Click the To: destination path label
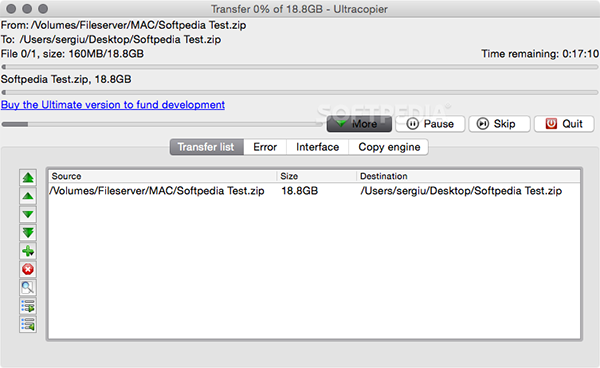 pyautogui.click(x=111, y=39)
